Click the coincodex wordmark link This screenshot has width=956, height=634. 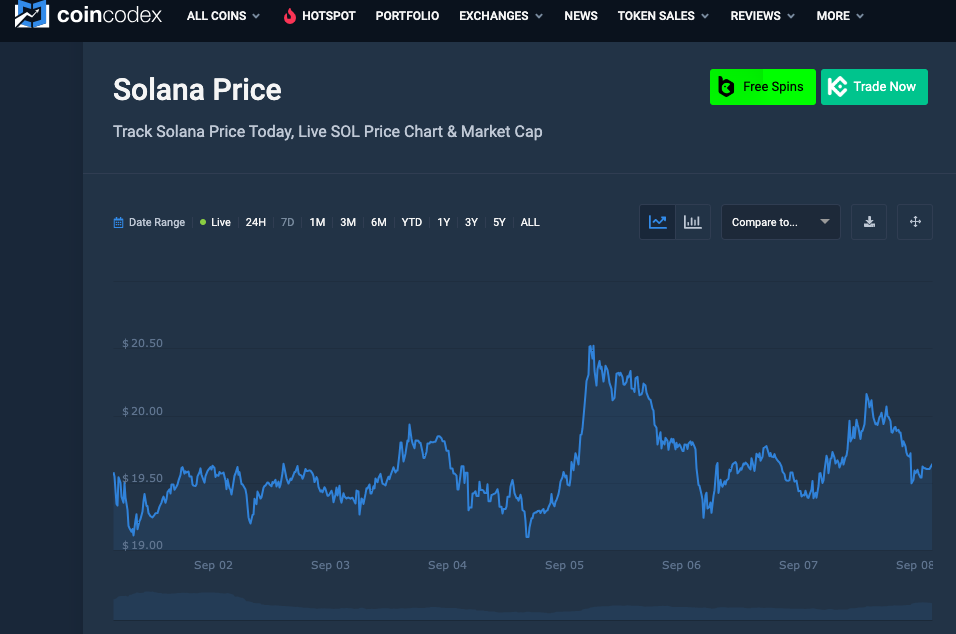pyautogui.click(x=109, y=15)
